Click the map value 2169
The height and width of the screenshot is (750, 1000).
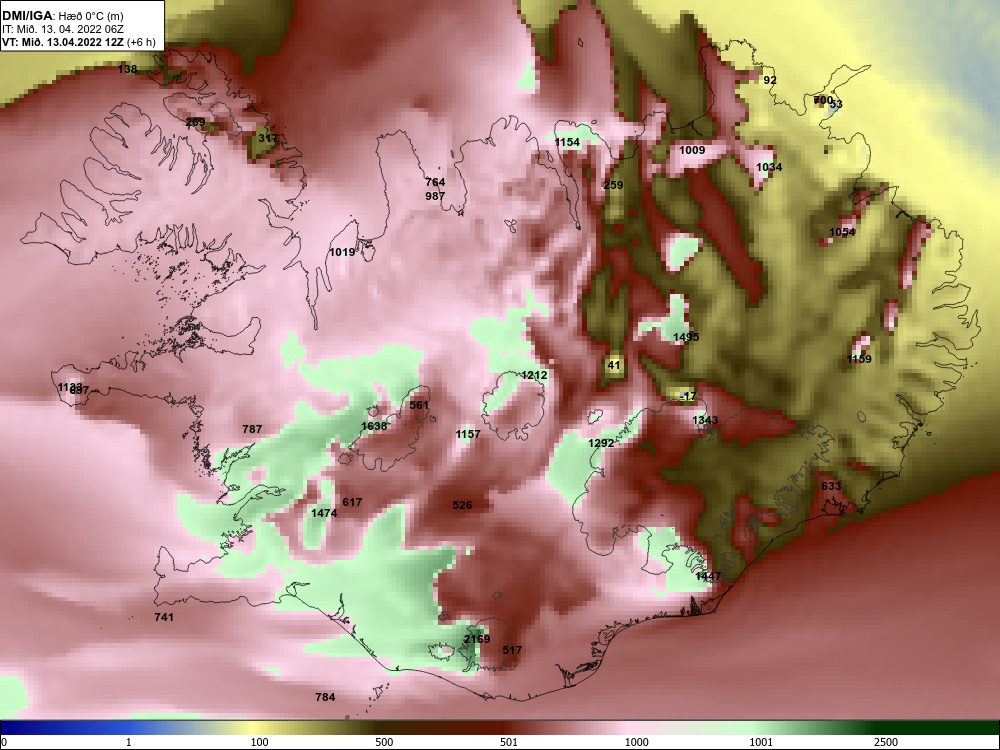click(477, 639)
